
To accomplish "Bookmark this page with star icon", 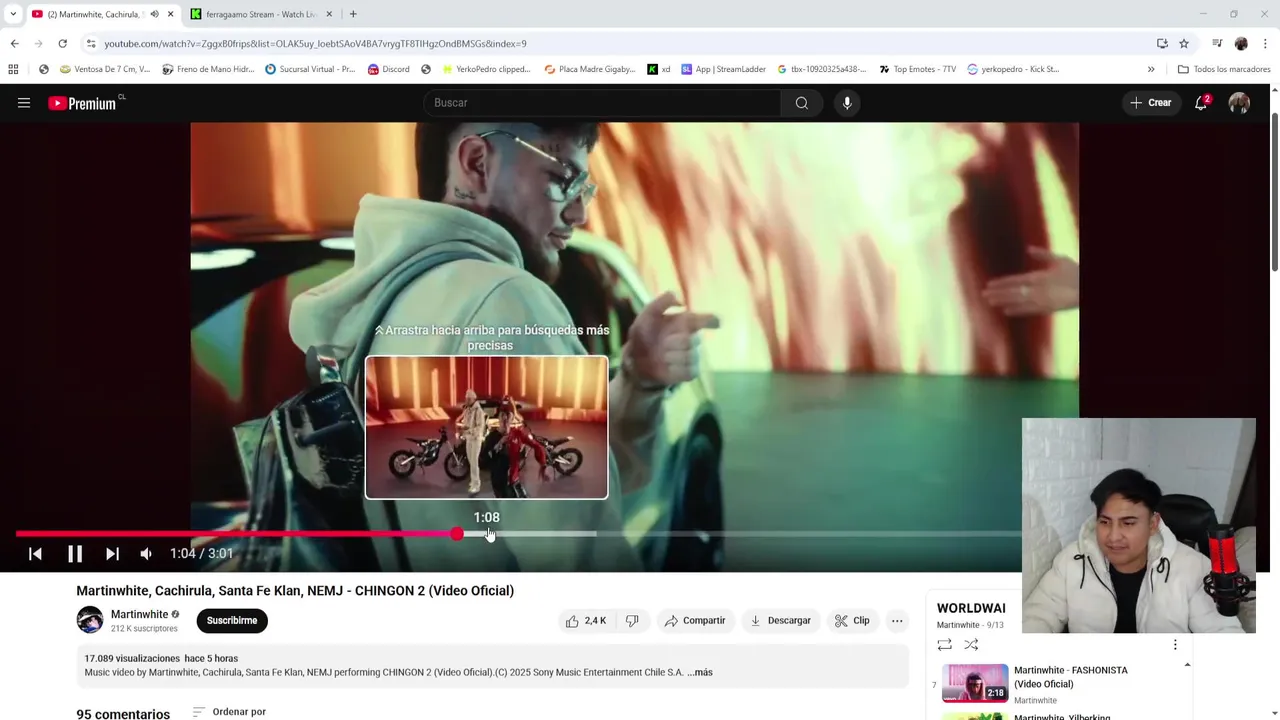I will 1184,43.
